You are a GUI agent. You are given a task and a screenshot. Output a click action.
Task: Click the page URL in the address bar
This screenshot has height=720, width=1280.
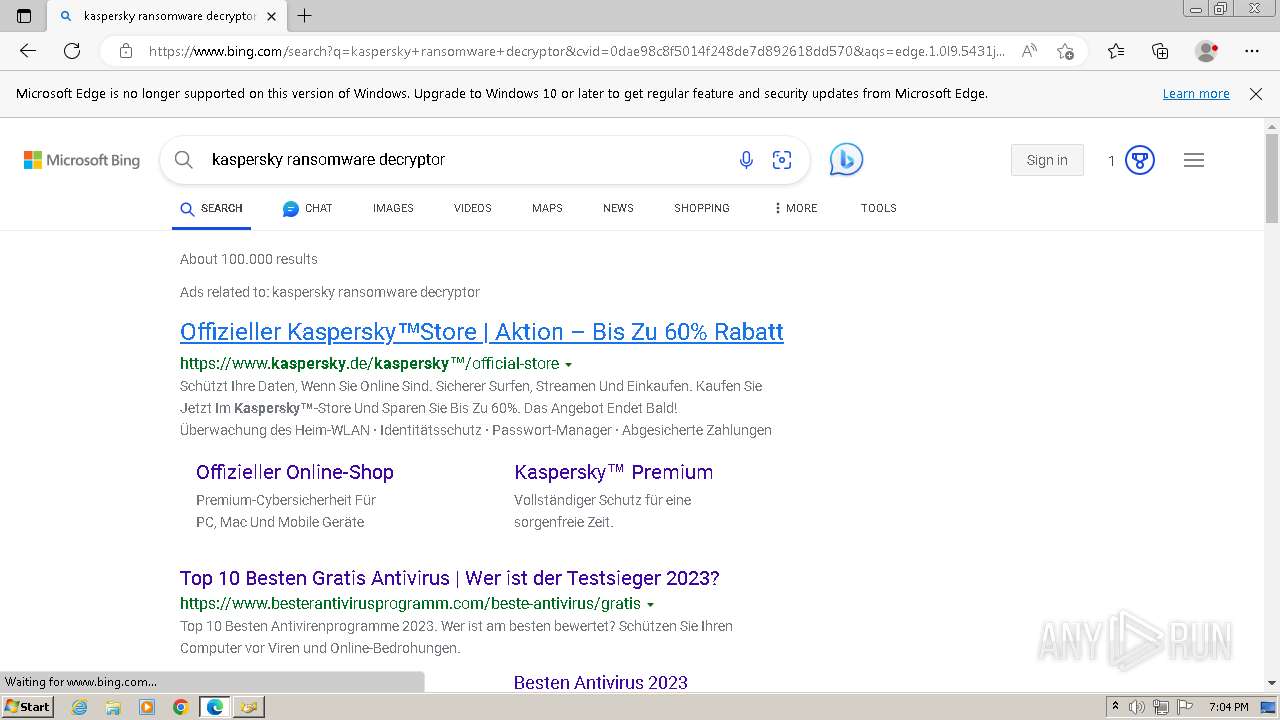[577, 51]
